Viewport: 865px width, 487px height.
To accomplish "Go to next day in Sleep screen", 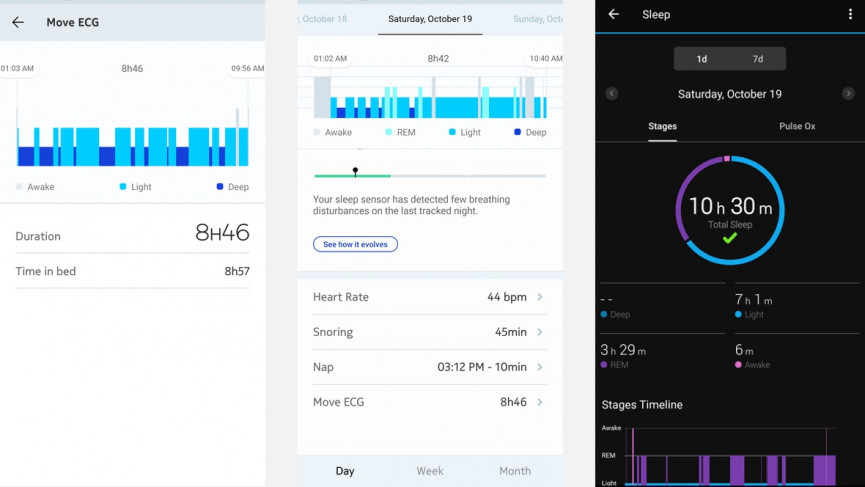I will 848,94.
